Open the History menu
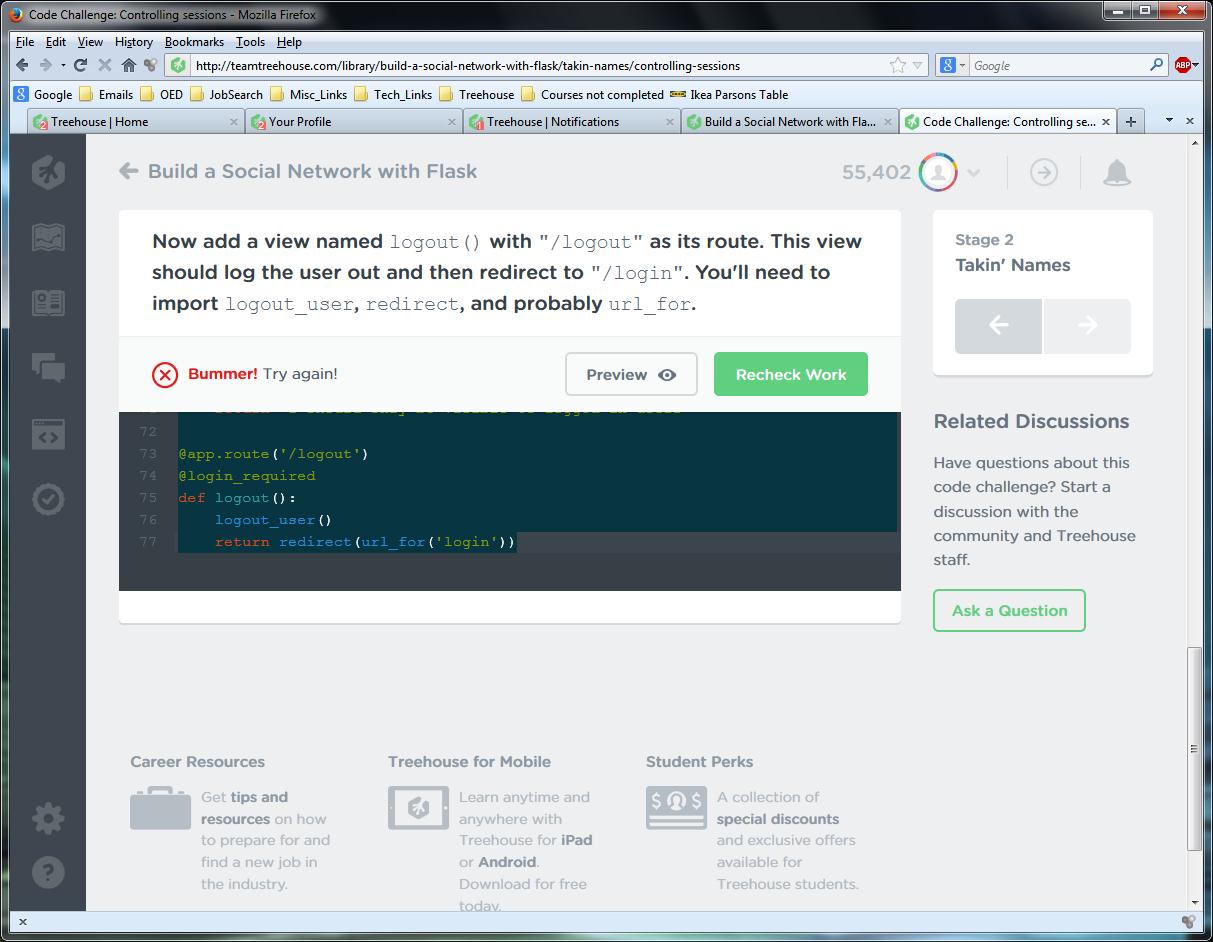Screen dimensions: 1213x942 pos(134,42)
